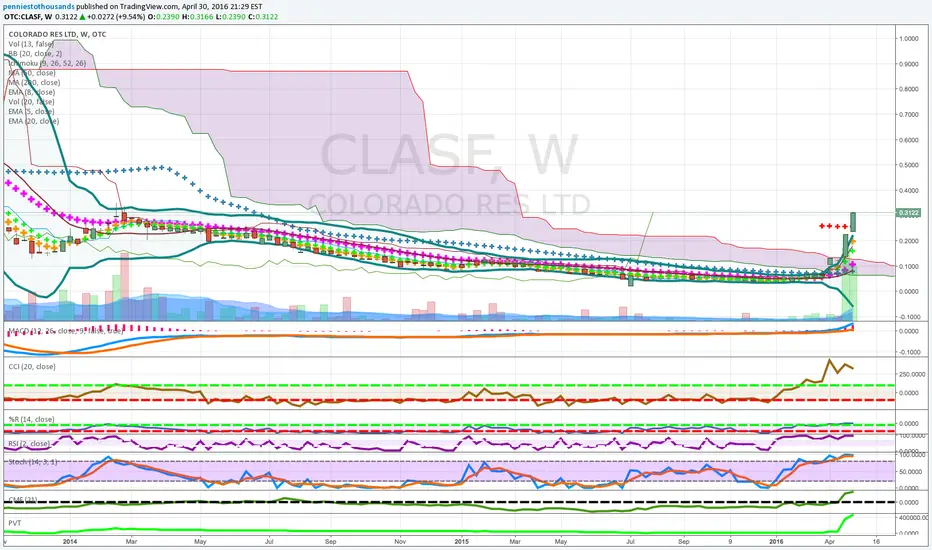Image resolution: width=932 pixels, height=550 pixels.
Task: Click the 0.9000 price axis label
Action: tap(909, 64)
